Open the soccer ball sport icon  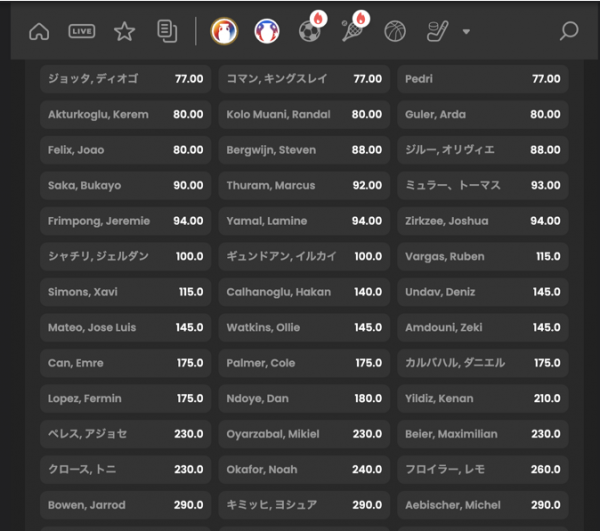click(310, 31)
